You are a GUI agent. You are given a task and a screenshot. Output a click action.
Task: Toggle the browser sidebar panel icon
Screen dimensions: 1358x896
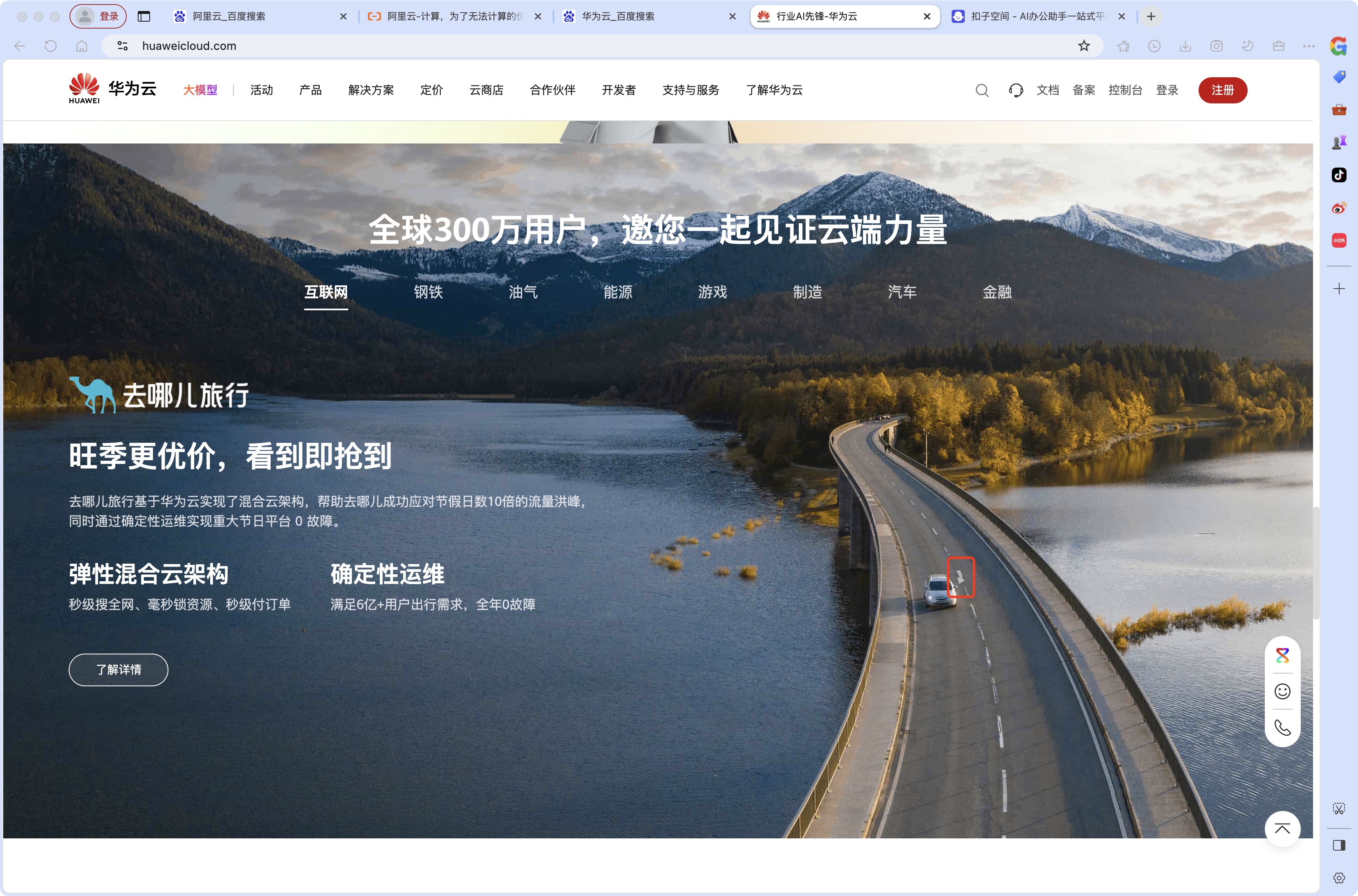(x=1338, y=845)
